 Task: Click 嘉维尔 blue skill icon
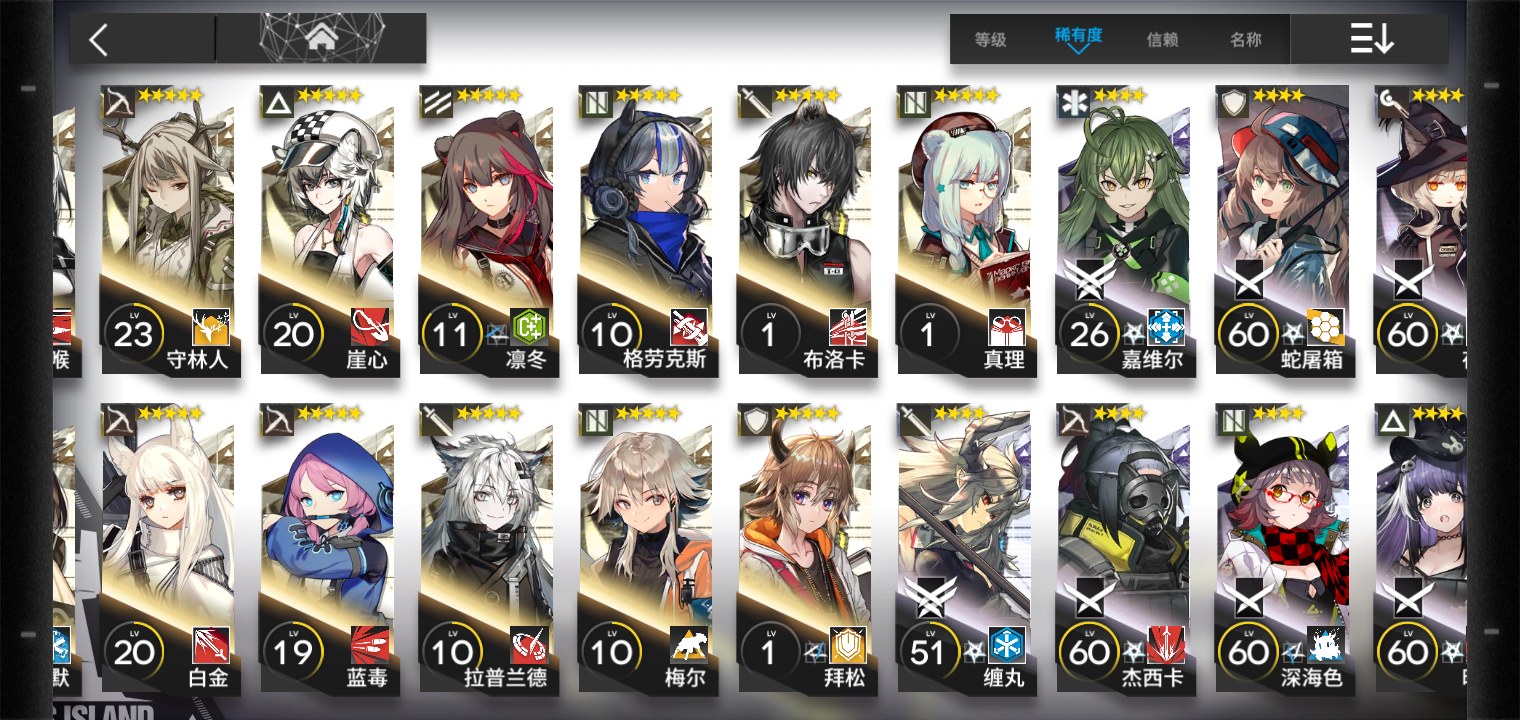tap(1166, 327)
